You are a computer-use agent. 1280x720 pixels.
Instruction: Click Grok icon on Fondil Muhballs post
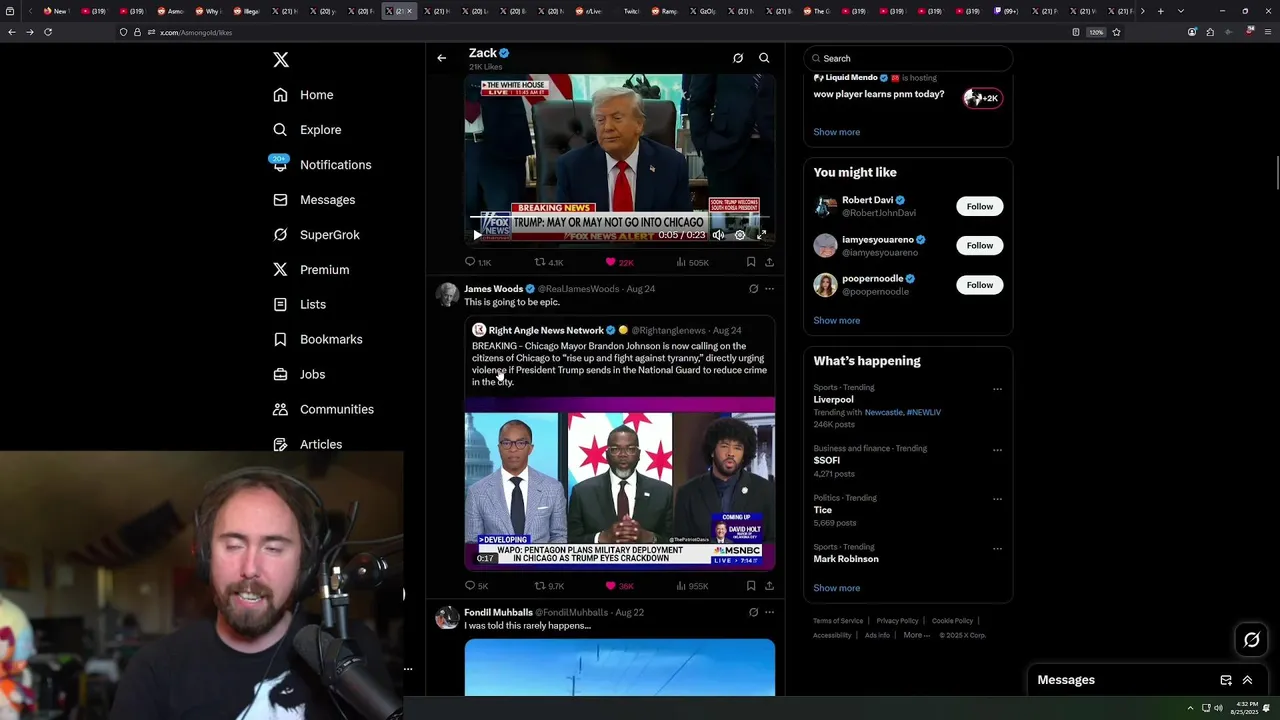pos(753,612)
